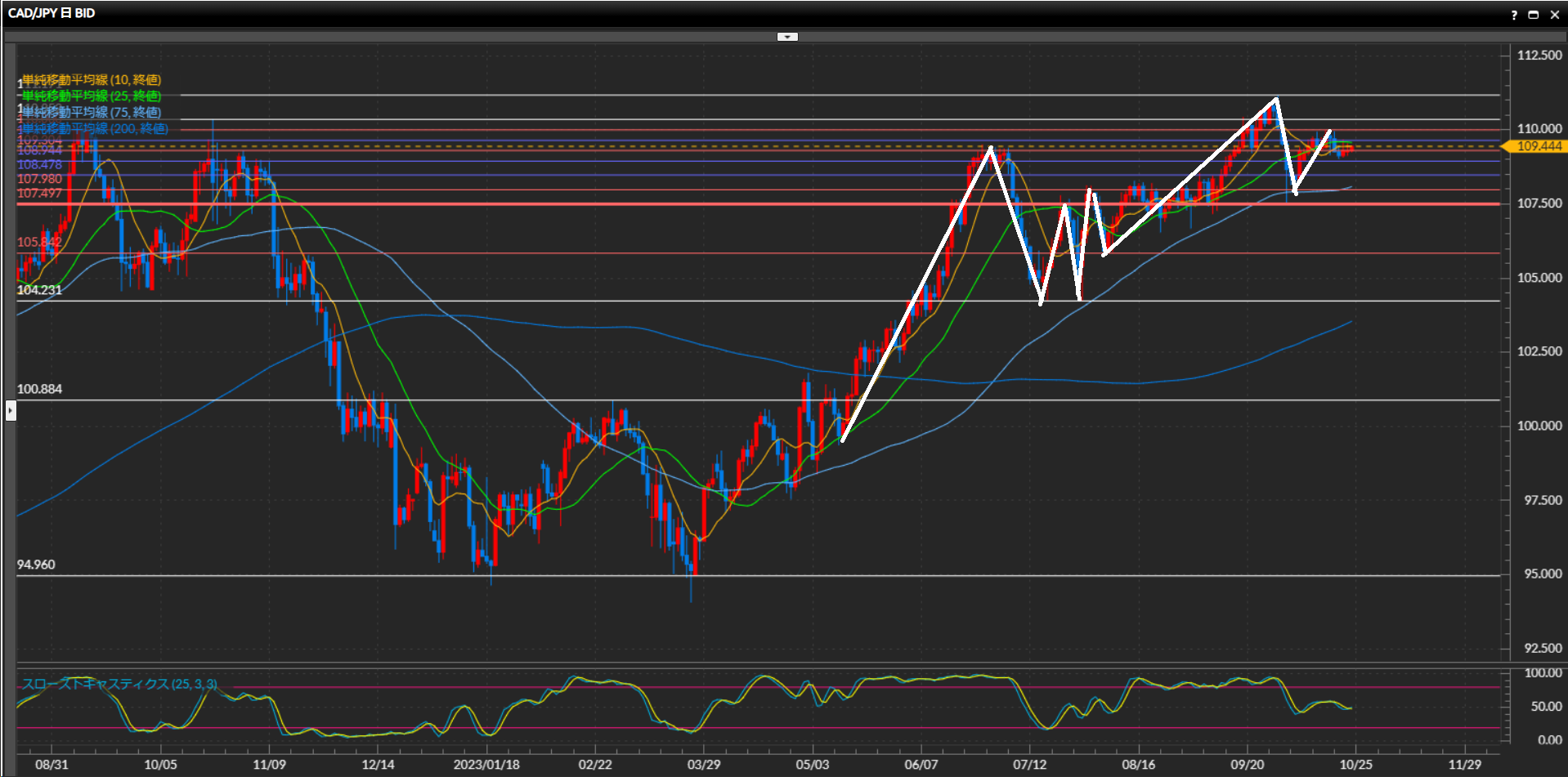Viewport: 1568px width, 777px height.
Task: Select the 10-period moving average label
Action: coord(92,80)
